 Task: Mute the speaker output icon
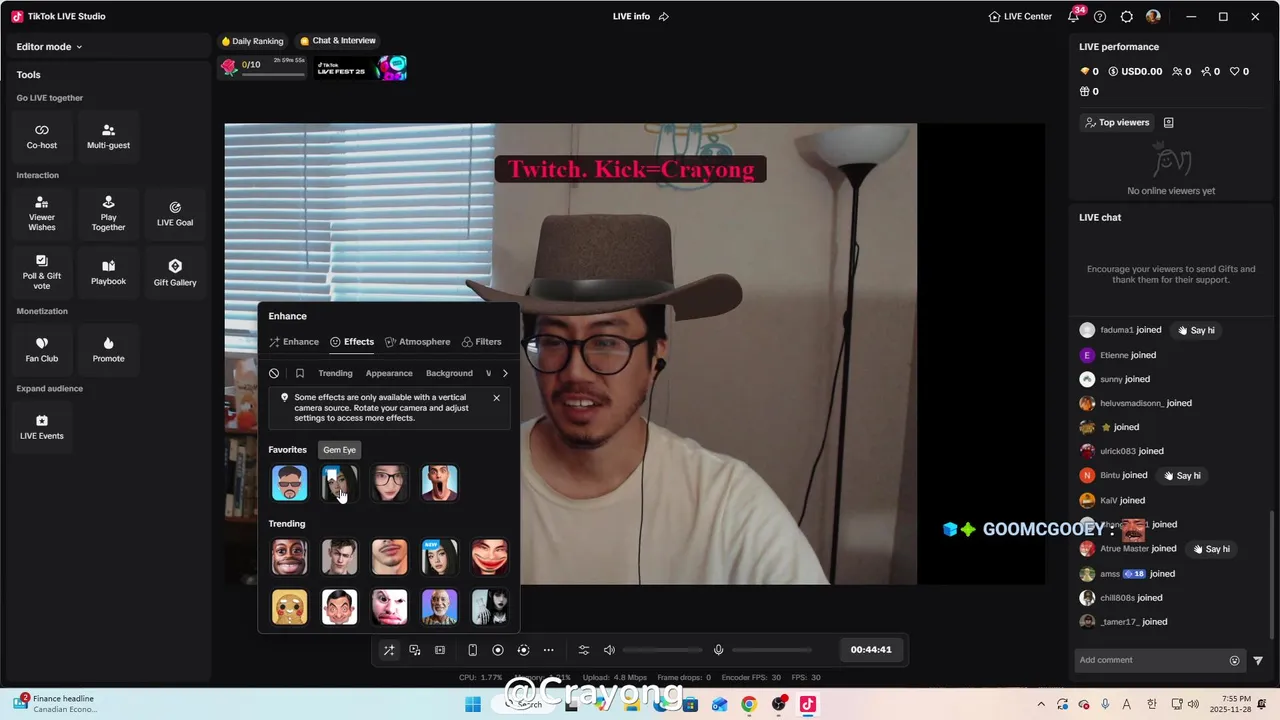click(x=609, y=650)
